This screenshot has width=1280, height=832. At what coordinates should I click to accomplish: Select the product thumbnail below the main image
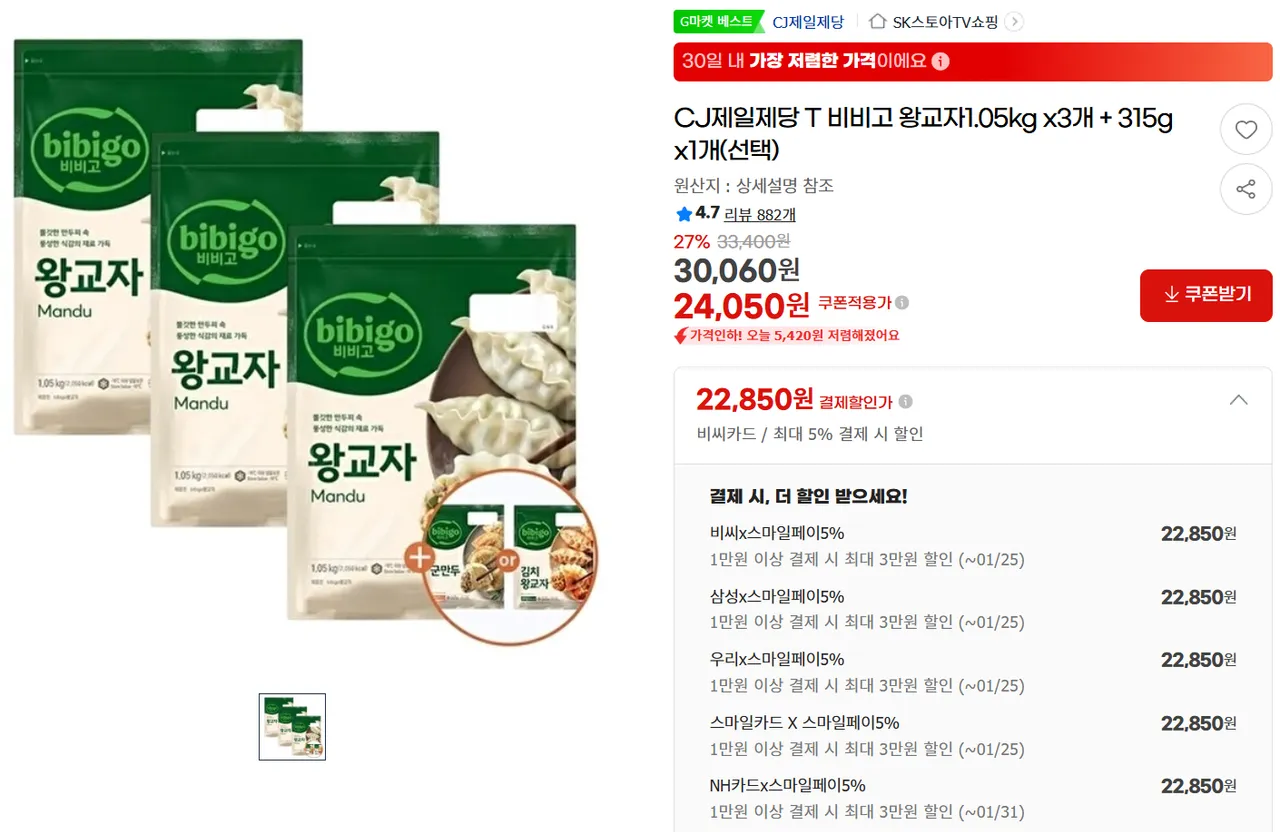292,727
